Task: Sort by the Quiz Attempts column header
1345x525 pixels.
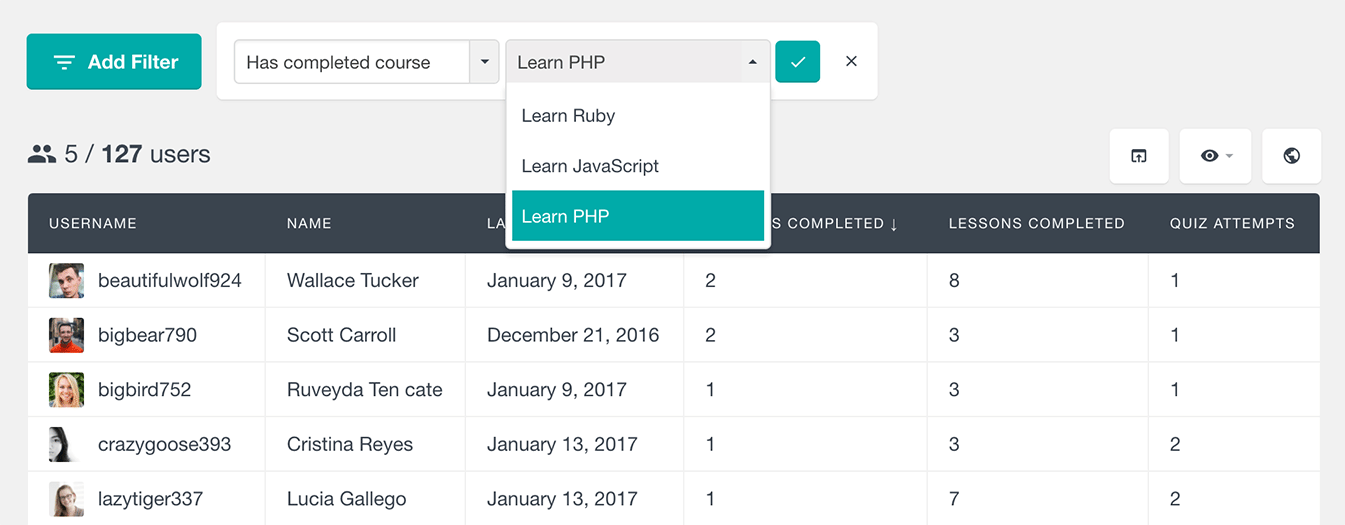Action: point(1232,224)
